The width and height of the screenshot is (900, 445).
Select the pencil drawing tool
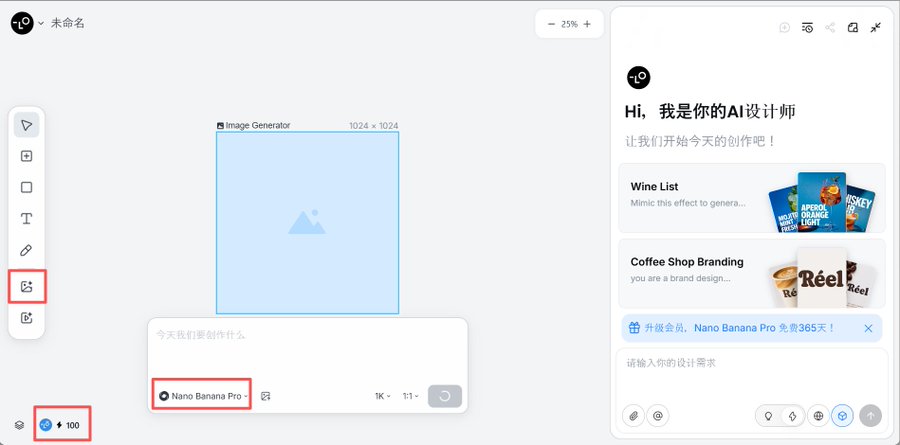coord(27,250)
